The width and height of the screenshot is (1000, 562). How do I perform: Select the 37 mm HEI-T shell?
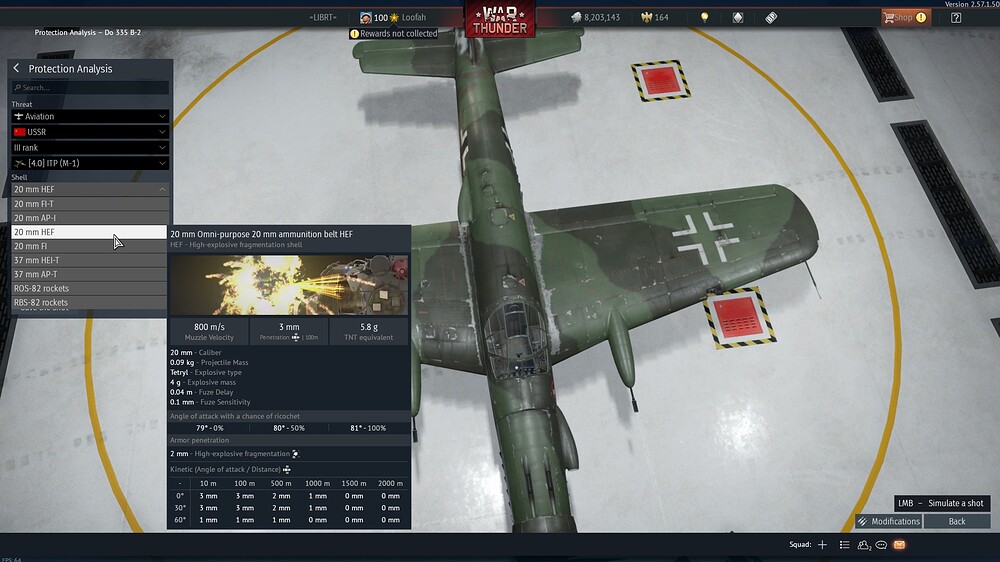click(90, 260)
